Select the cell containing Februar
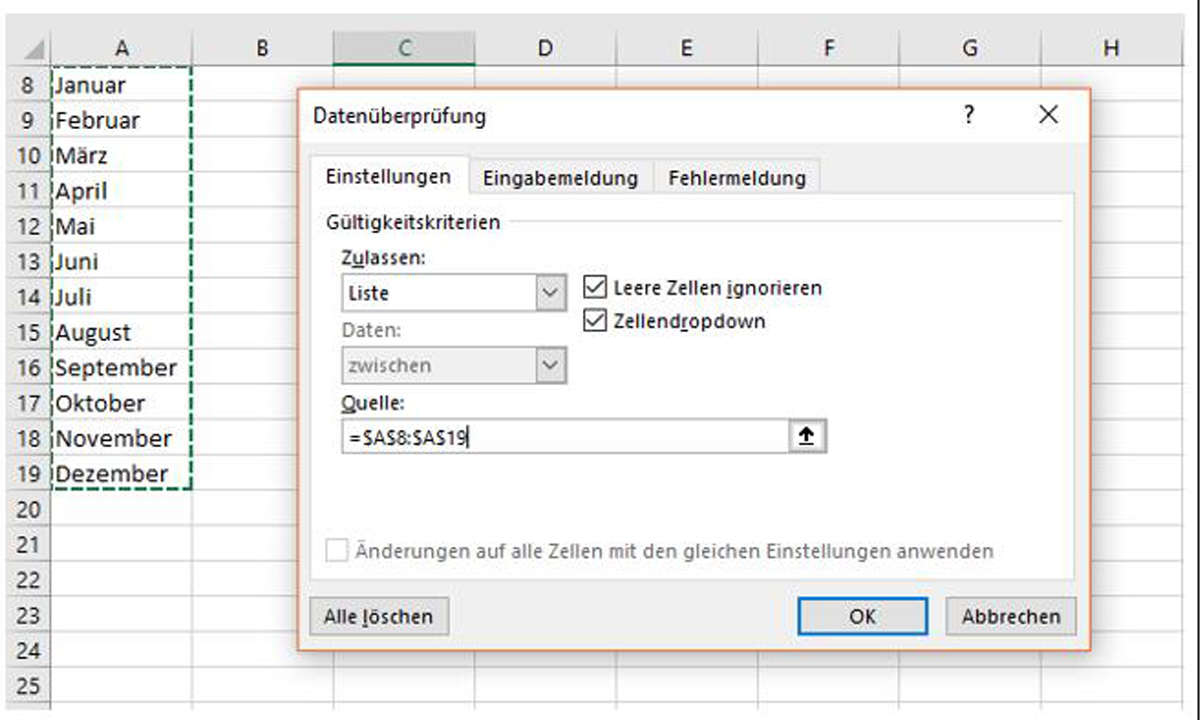Screen dimensions: 1200x720 coord(121,120)
